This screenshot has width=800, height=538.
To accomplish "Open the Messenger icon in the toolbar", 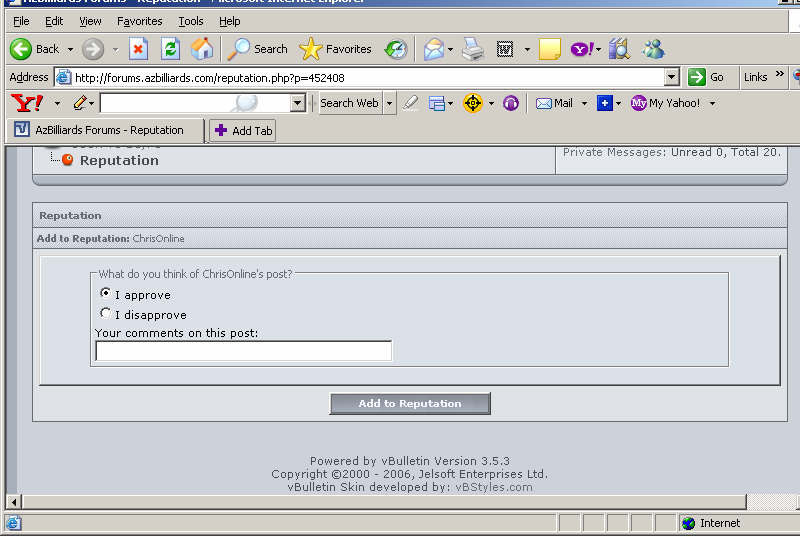I will (x=653, y=49).
